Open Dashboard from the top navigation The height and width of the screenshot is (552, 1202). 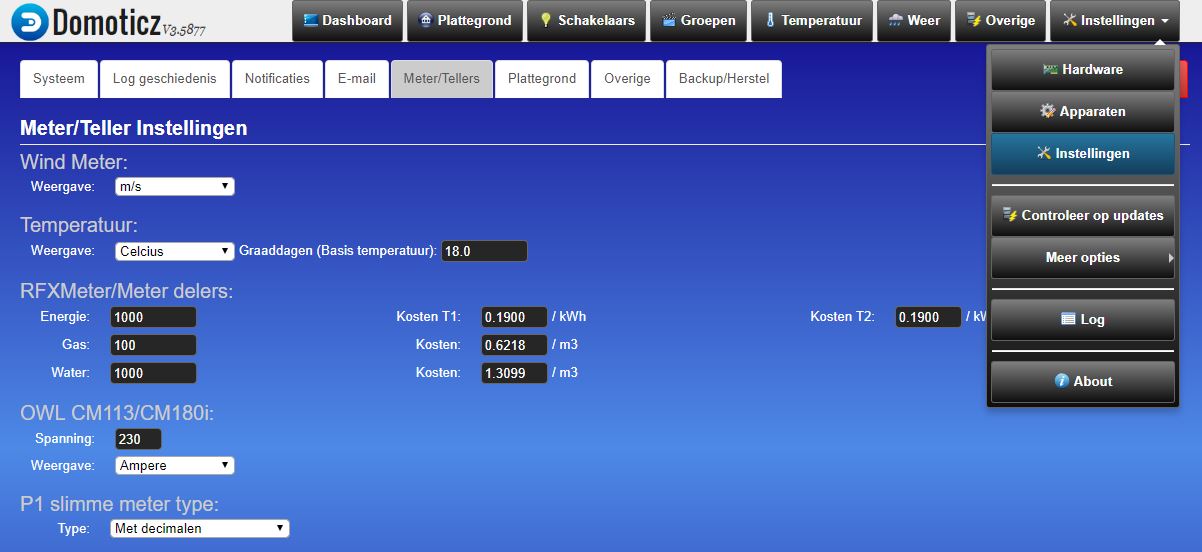(x=347, y=21)
